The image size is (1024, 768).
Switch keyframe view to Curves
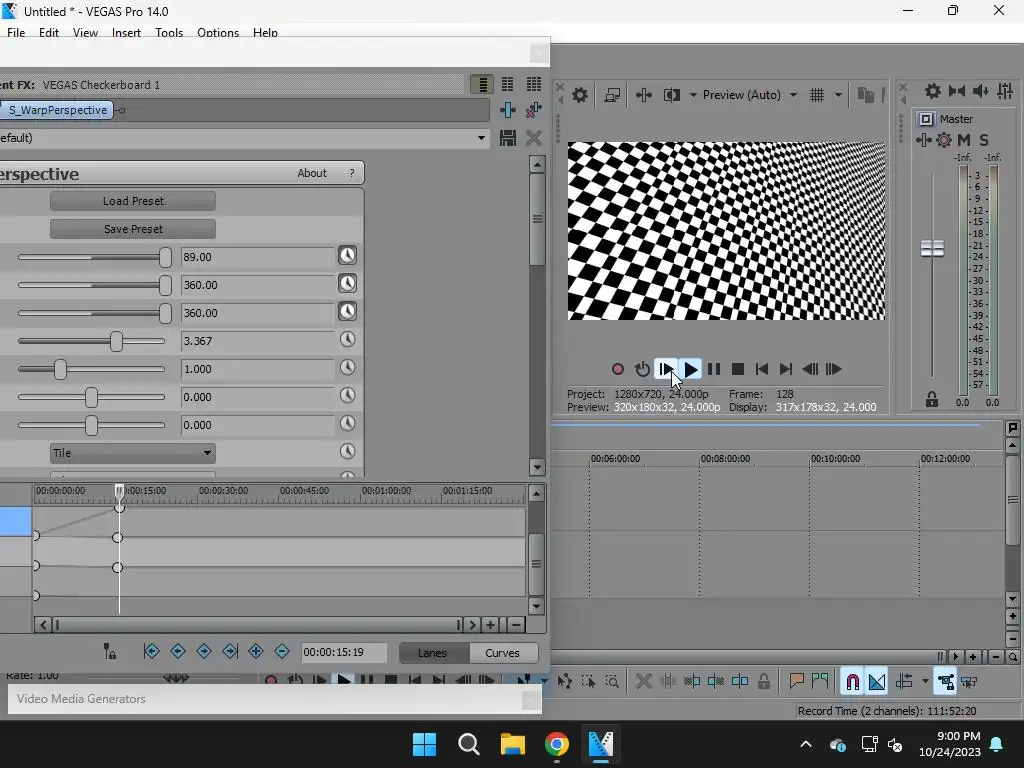[x=502, y=653]
